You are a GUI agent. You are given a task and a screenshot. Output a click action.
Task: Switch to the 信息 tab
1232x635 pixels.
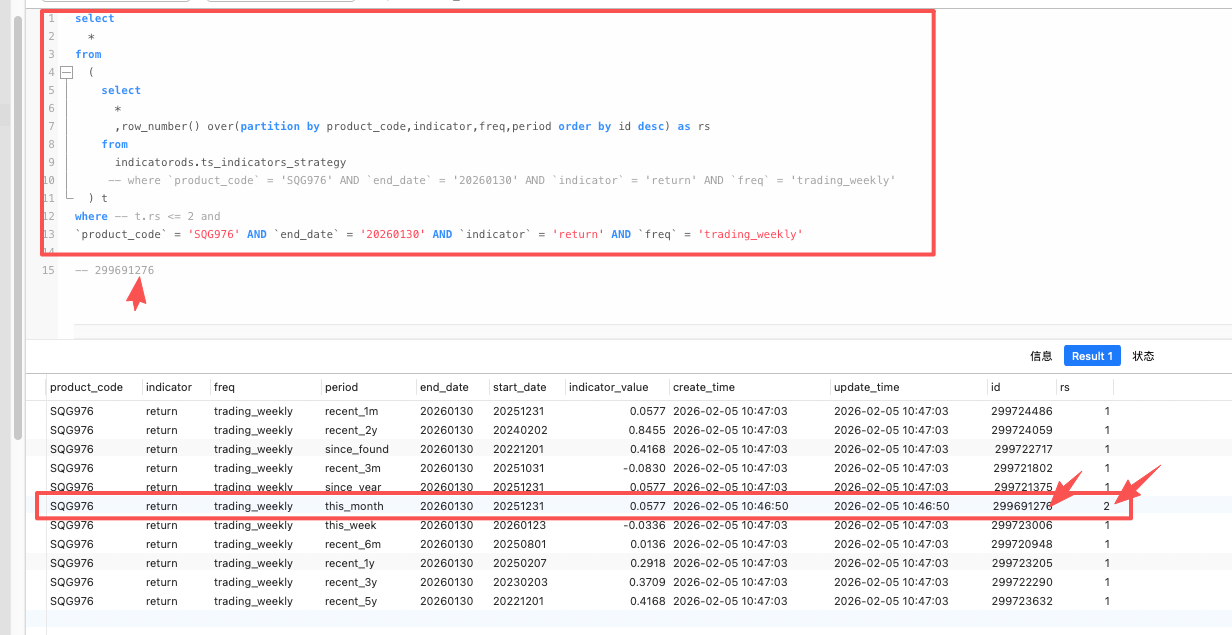[x=1041, y=356]
